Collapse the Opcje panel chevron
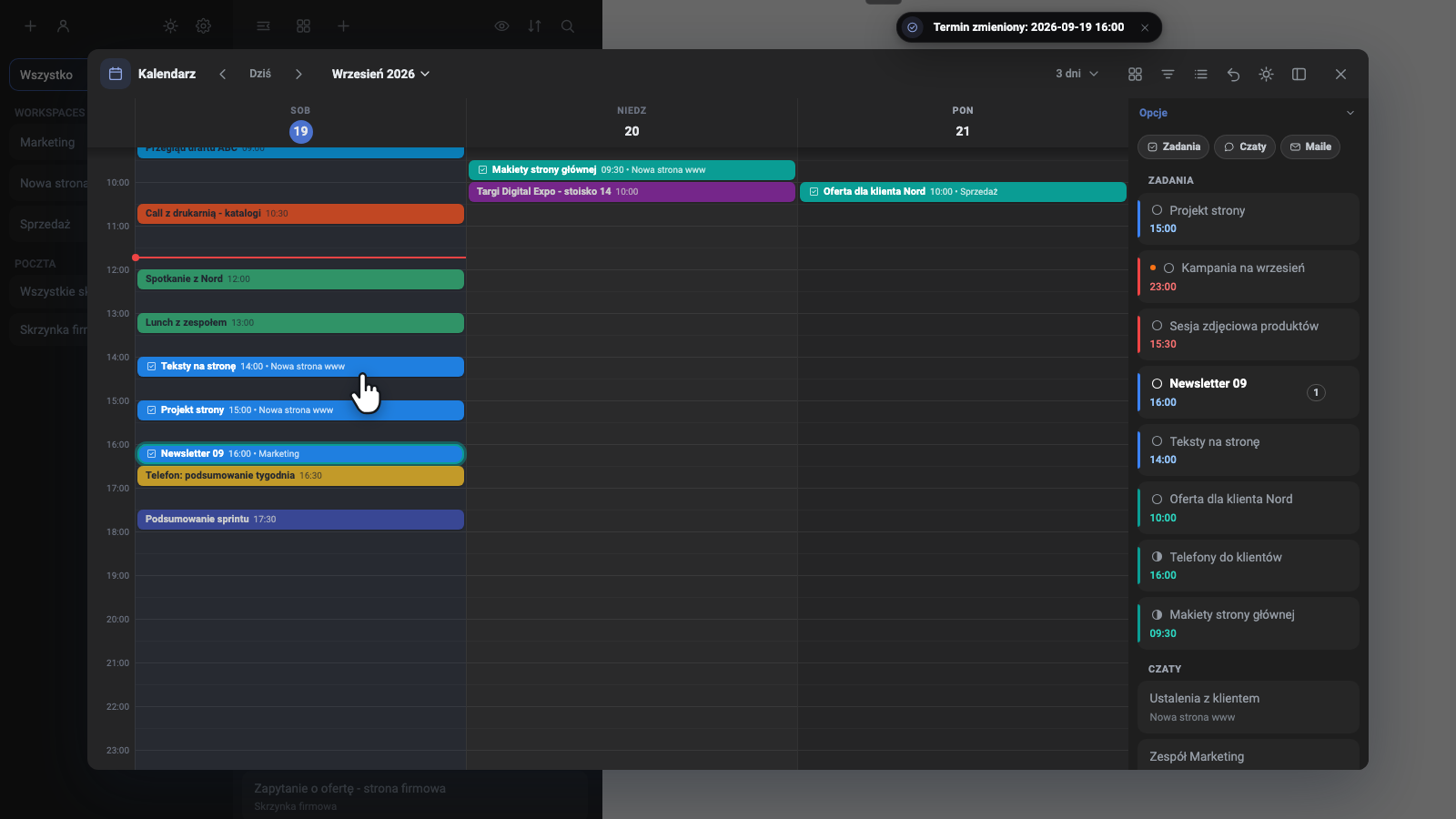The image size is (1456, 819). (1350, 113)
